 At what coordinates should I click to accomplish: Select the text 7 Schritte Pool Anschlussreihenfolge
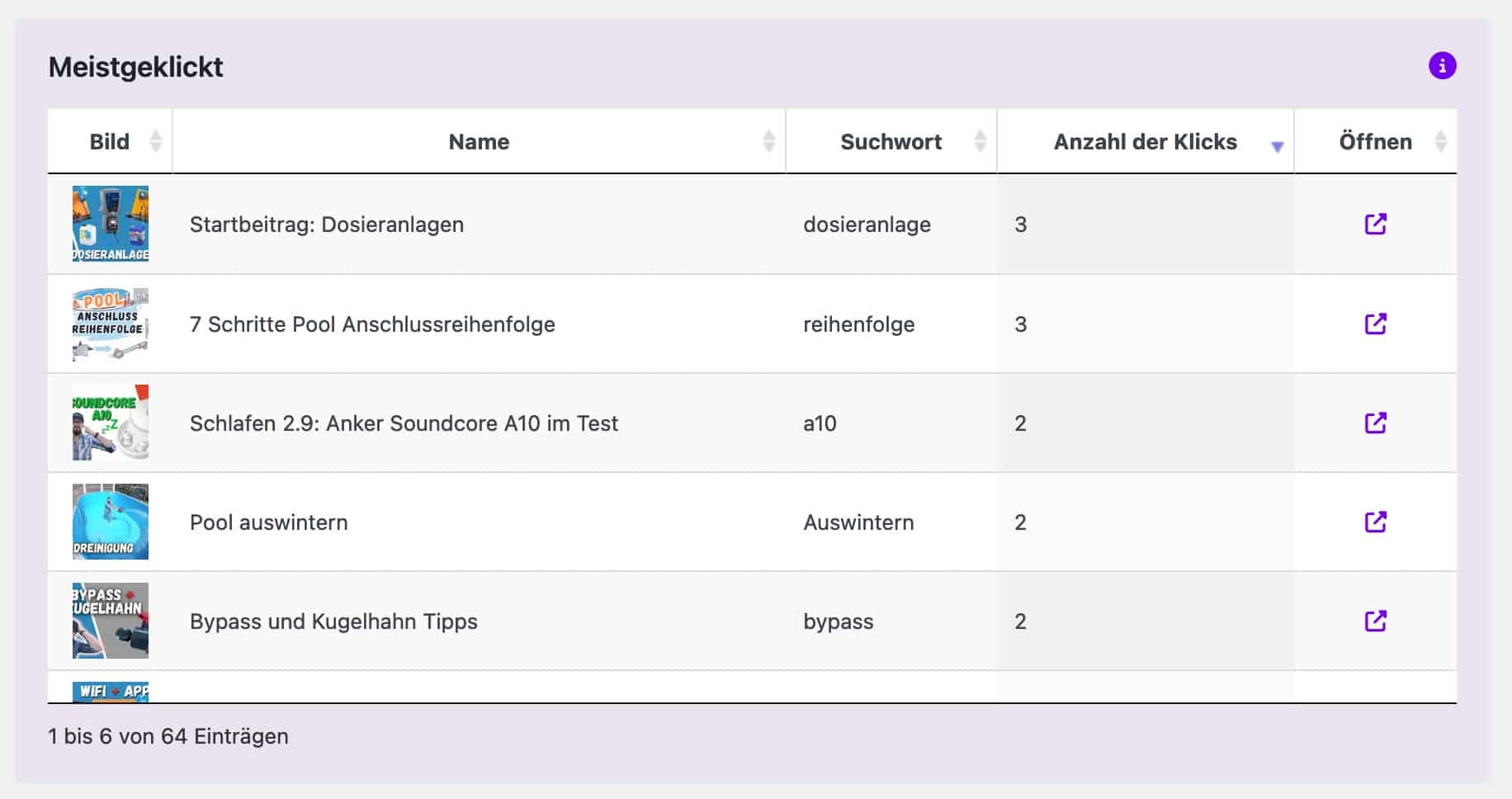click(x=372, y=324)
